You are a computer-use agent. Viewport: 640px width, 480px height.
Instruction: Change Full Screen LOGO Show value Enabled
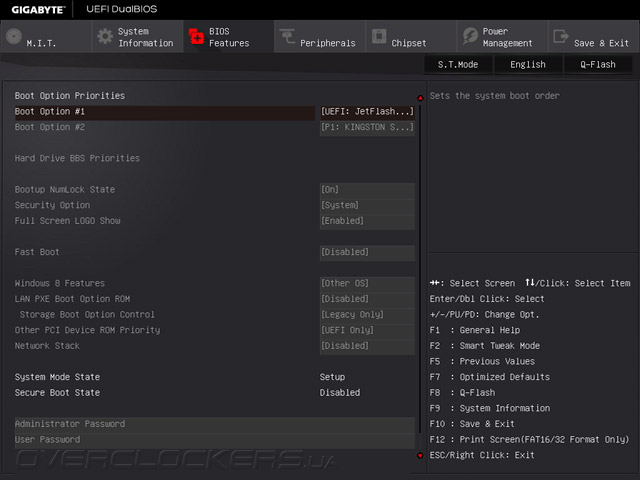point(367,221)
